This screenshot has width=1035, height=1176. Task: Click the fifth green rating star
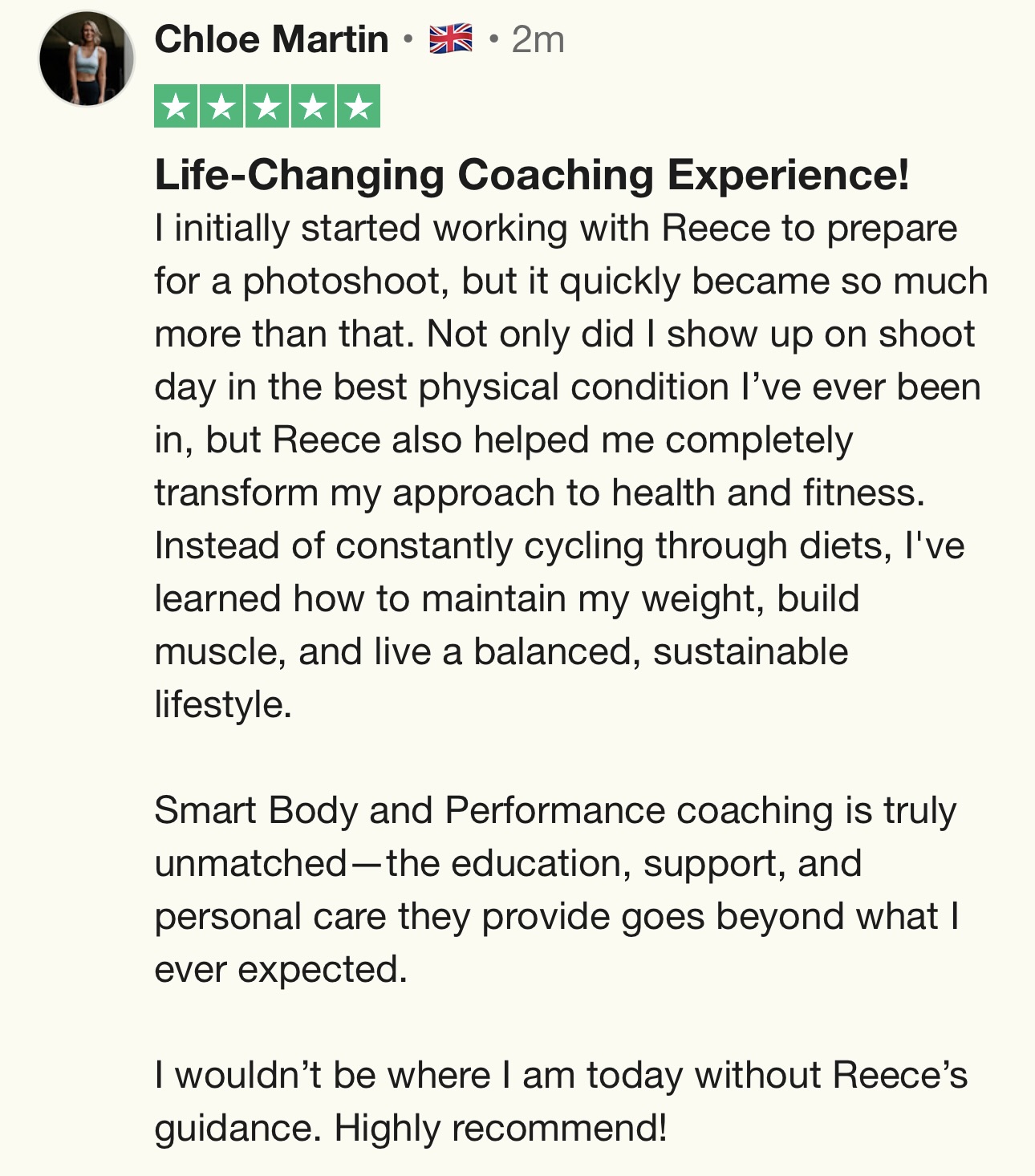coord(358,107)
